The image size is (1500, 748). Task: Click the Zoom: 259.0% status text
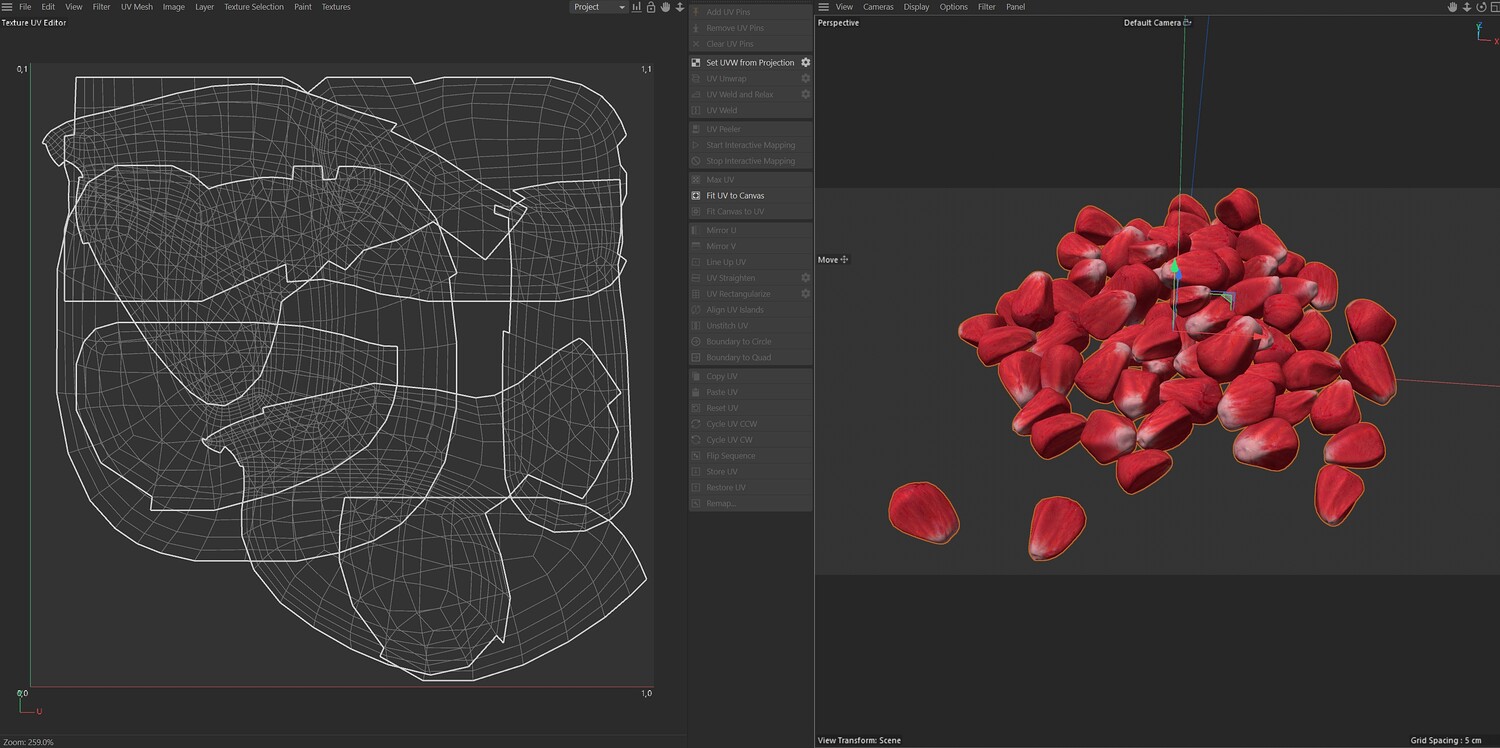coord(28,742)
